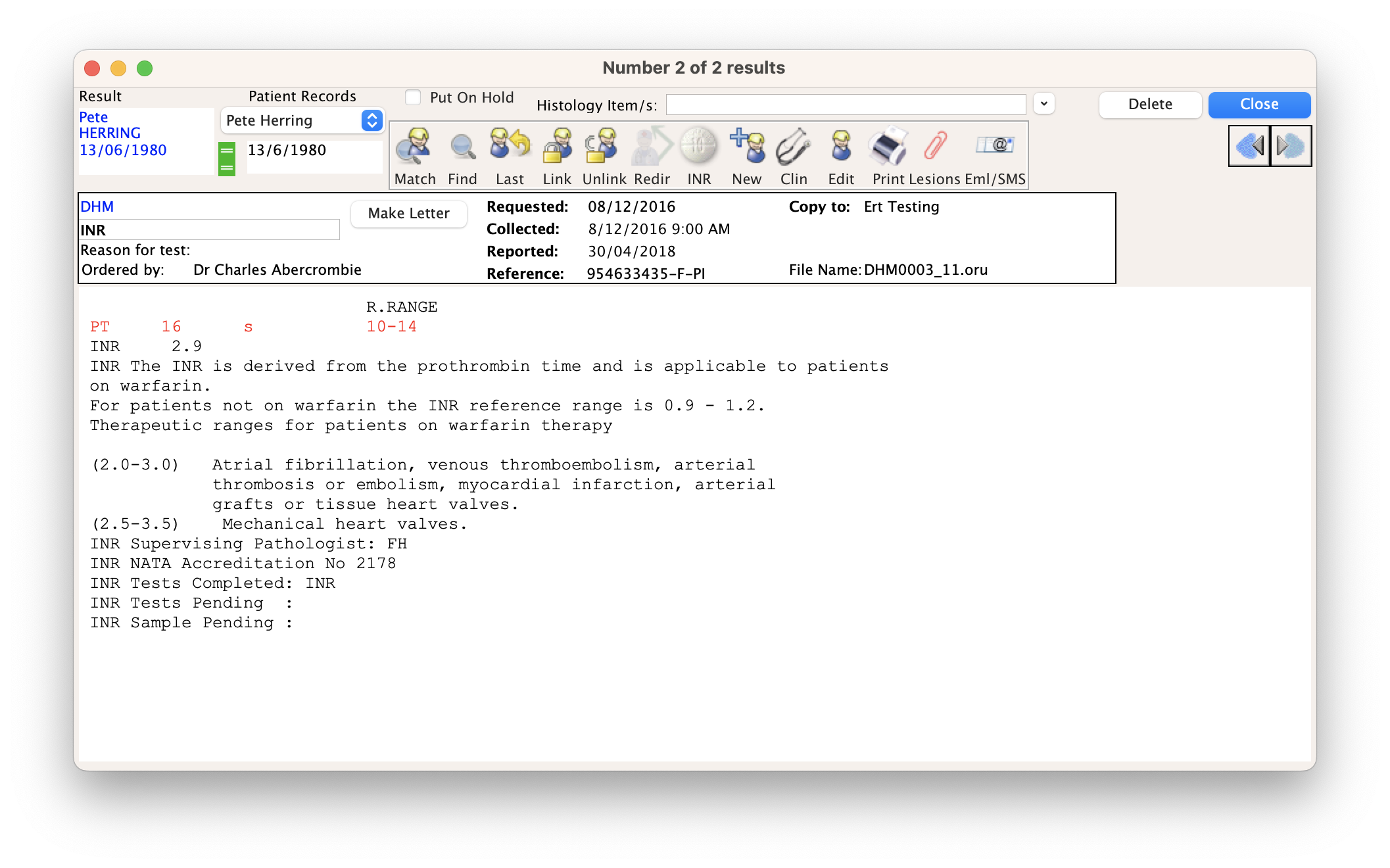Image resolution: width=1390 pixels, height=868 pixels.
Task: Click the Find icon
Action: [x=462, y=151]
